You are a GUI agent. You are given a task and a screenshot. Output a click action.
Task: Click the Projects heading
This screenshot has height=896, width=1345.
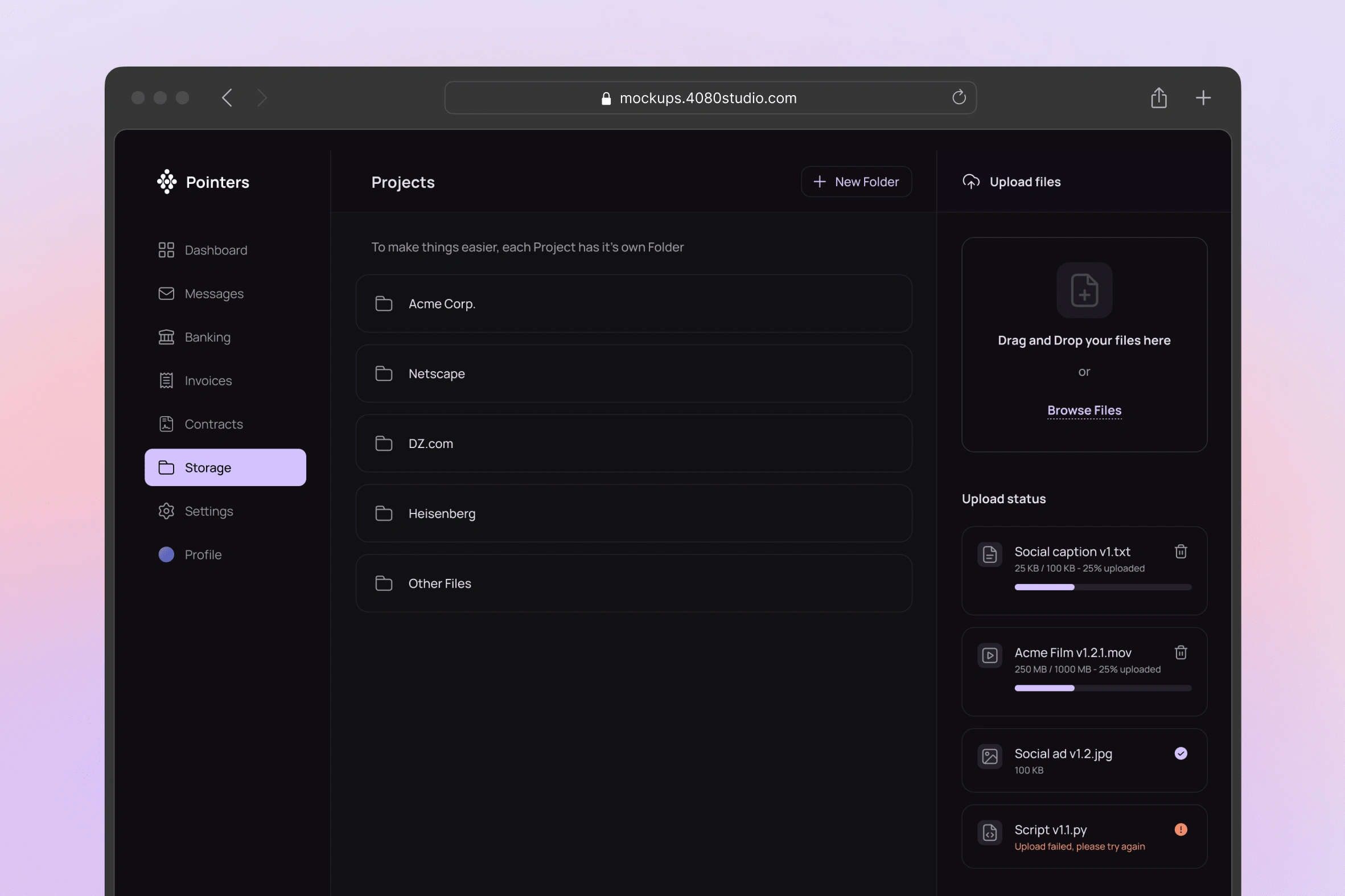pyautogui.click(x=403, y=182)
